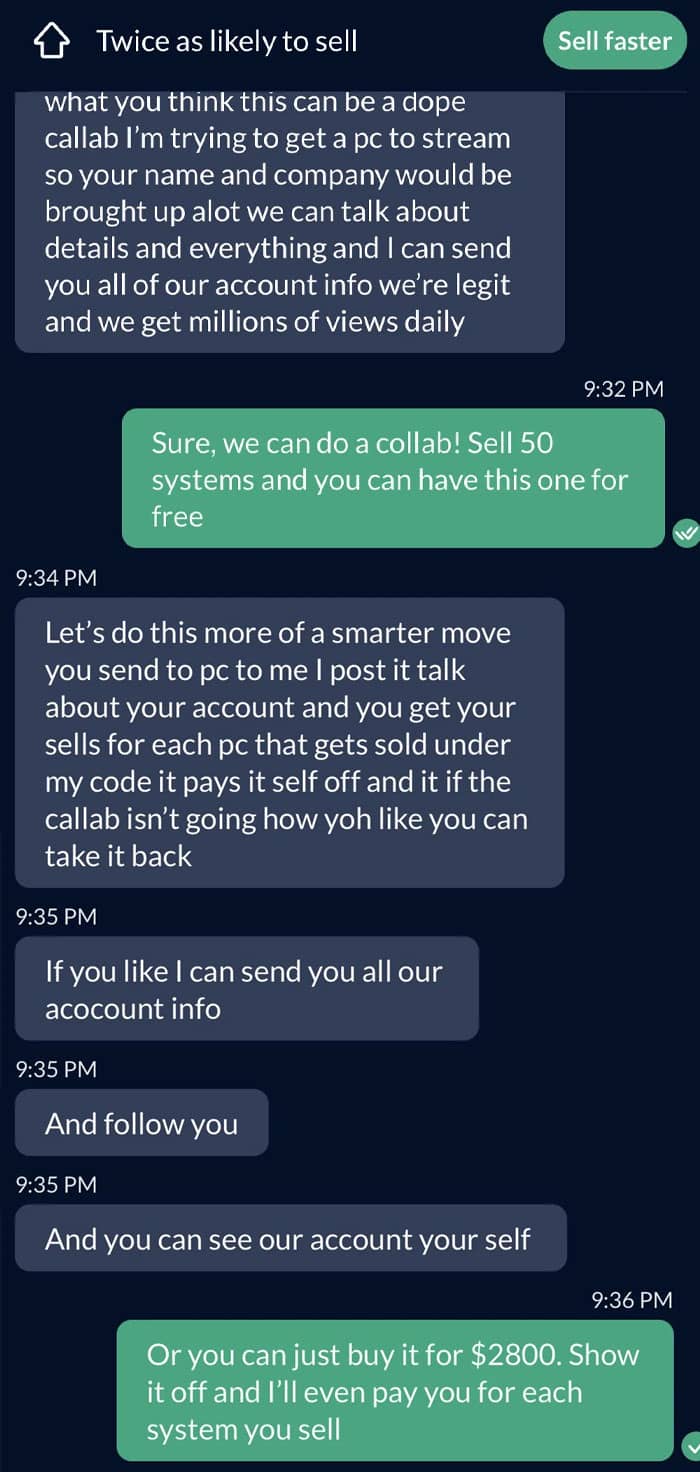Image resolution: width=700 pixels, height=1472 pixels.
Task: Tap the double-check read receipt icon
Action: point(686,532)
